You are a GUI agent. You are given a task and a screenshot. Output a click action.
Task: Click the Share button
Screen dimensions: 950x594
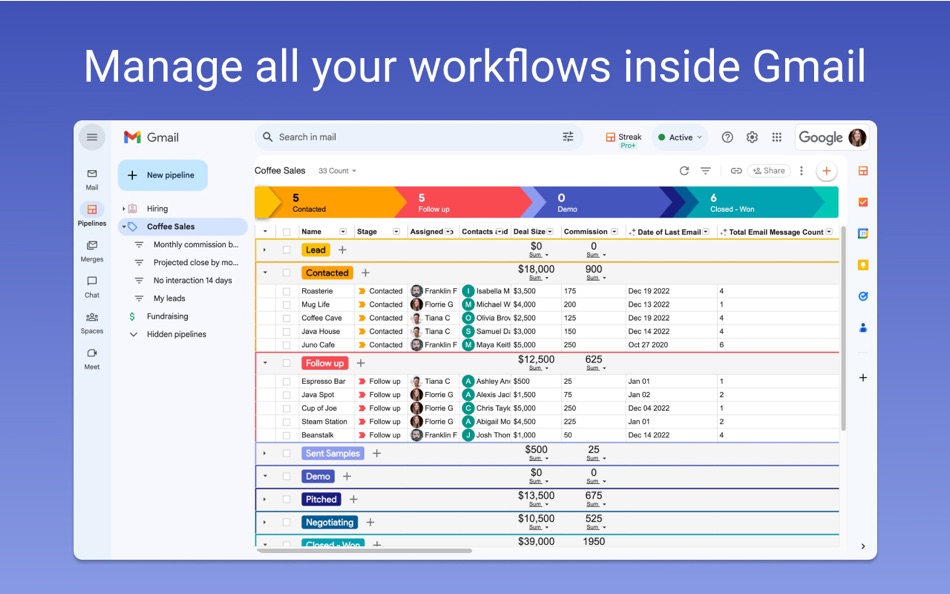(x=769, y=171)
